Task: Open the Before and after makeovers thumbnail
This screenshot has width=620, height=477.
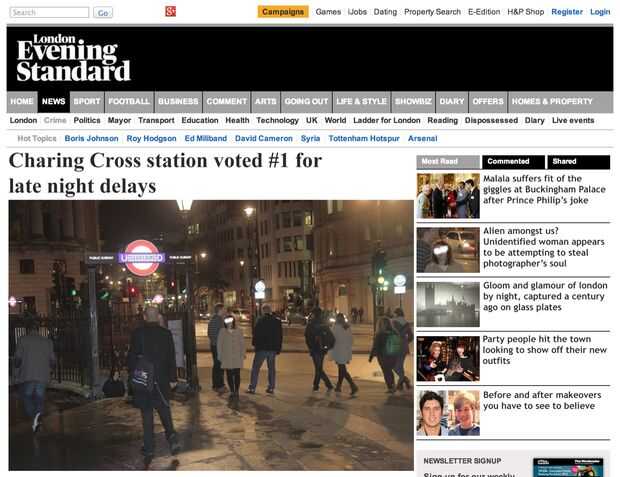Action: [448, 413]
